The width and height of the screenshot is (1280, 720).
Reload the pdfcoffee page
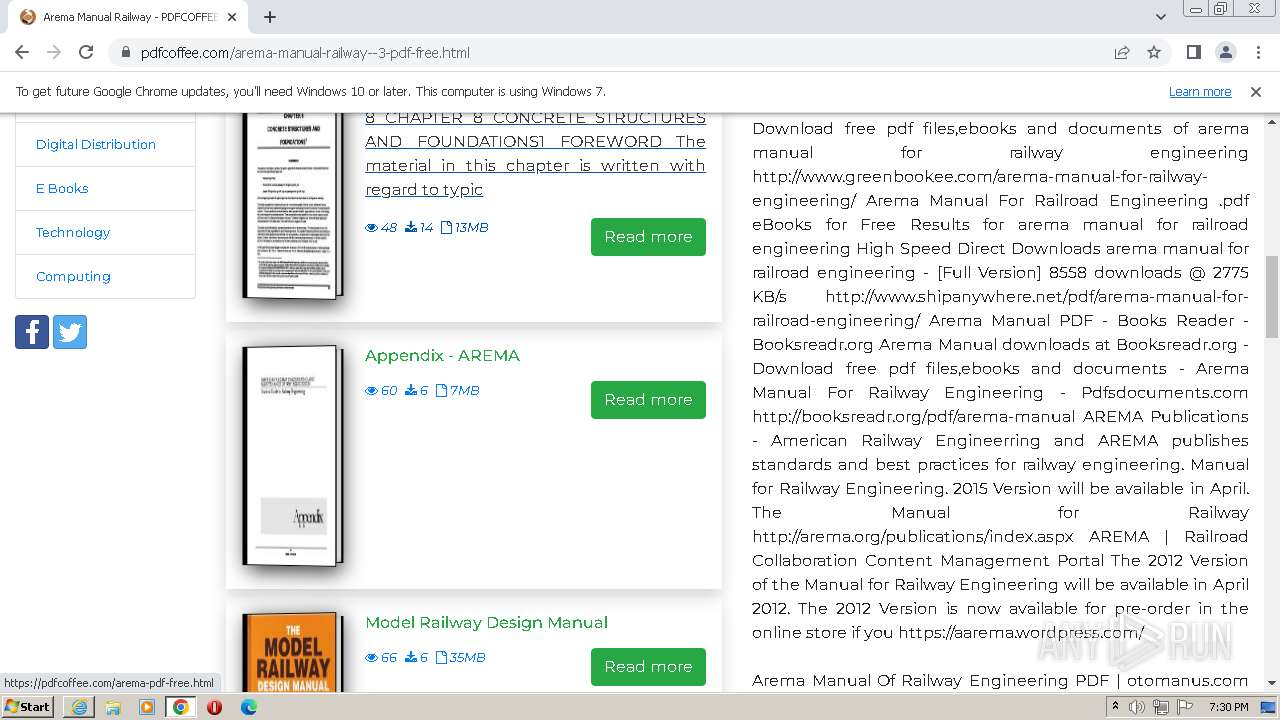(86, 52)
